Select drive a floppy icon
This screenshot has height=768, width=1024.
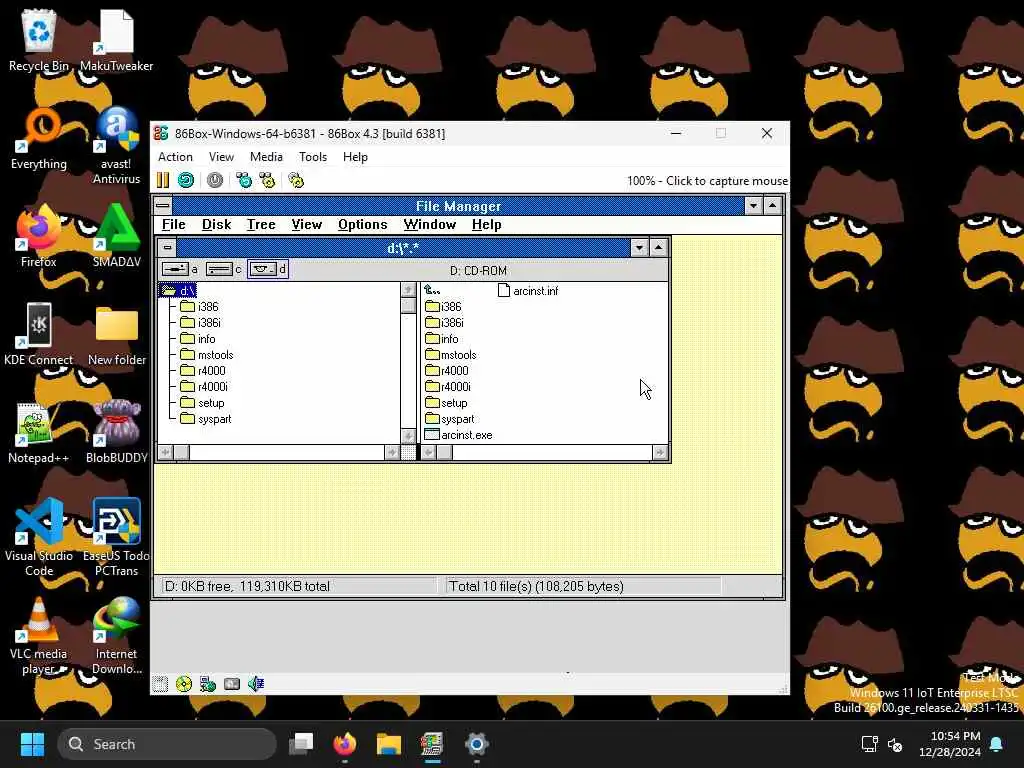tap(180, 269)
